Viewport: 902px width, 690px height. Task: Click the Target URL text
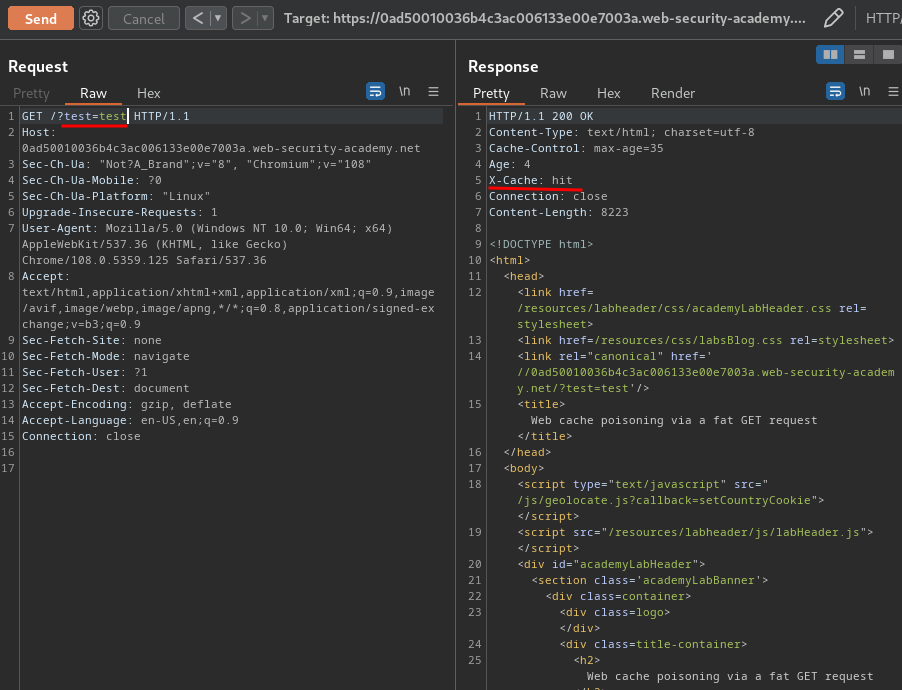pyautogui.click(x=544, y=18)
